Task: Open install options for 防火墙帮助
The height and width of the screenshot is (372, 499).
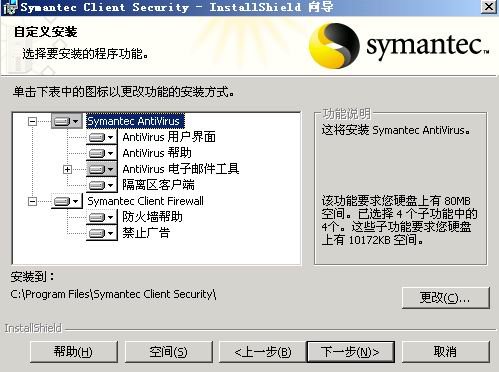Action: coord(102,217)
